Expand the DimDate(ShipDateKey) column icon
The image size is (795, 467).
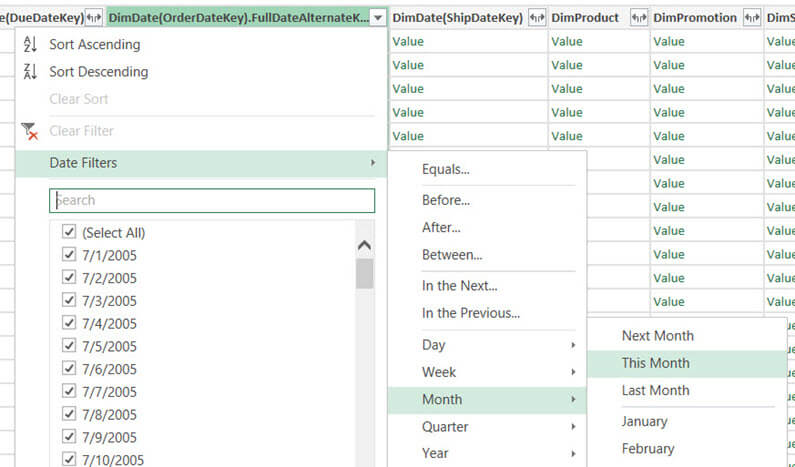pyautogui.click(x=536, y=18)
